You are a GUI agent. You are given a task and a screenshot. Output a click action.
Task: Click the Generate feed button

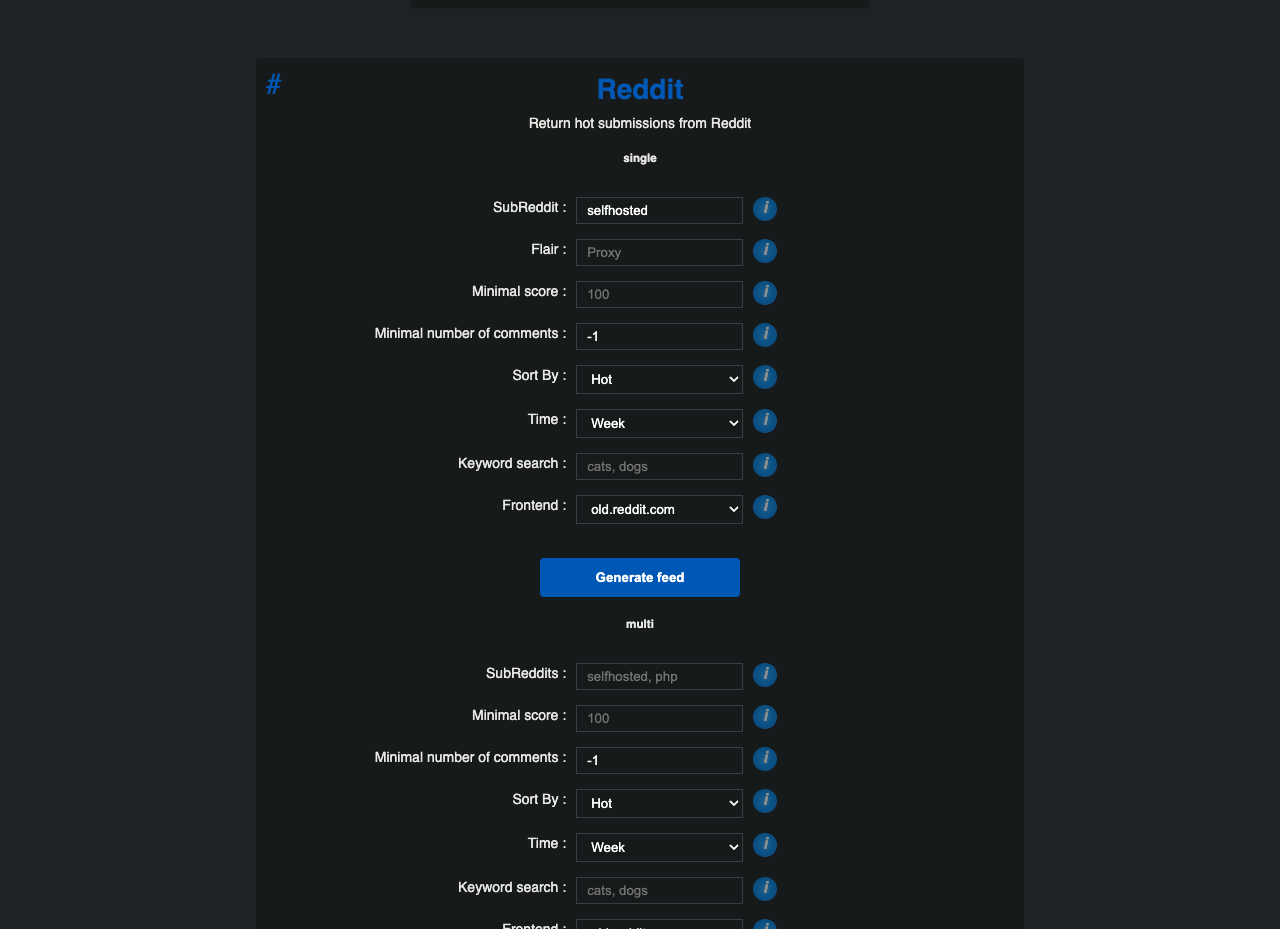(x=640, y=577)
